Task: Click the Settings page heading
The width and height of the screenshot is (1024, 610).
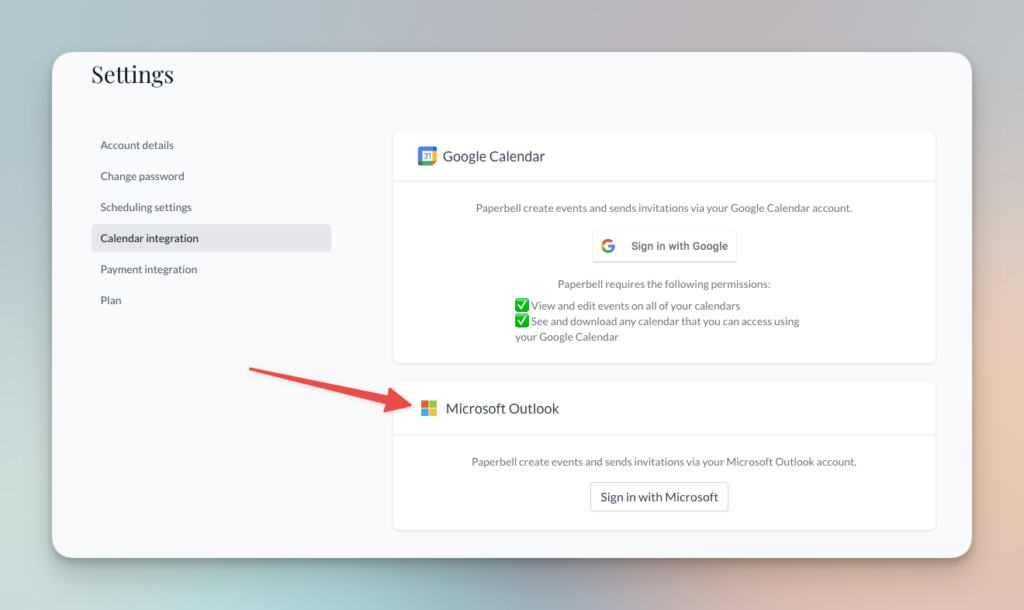Action: click(x=132, y=75)
